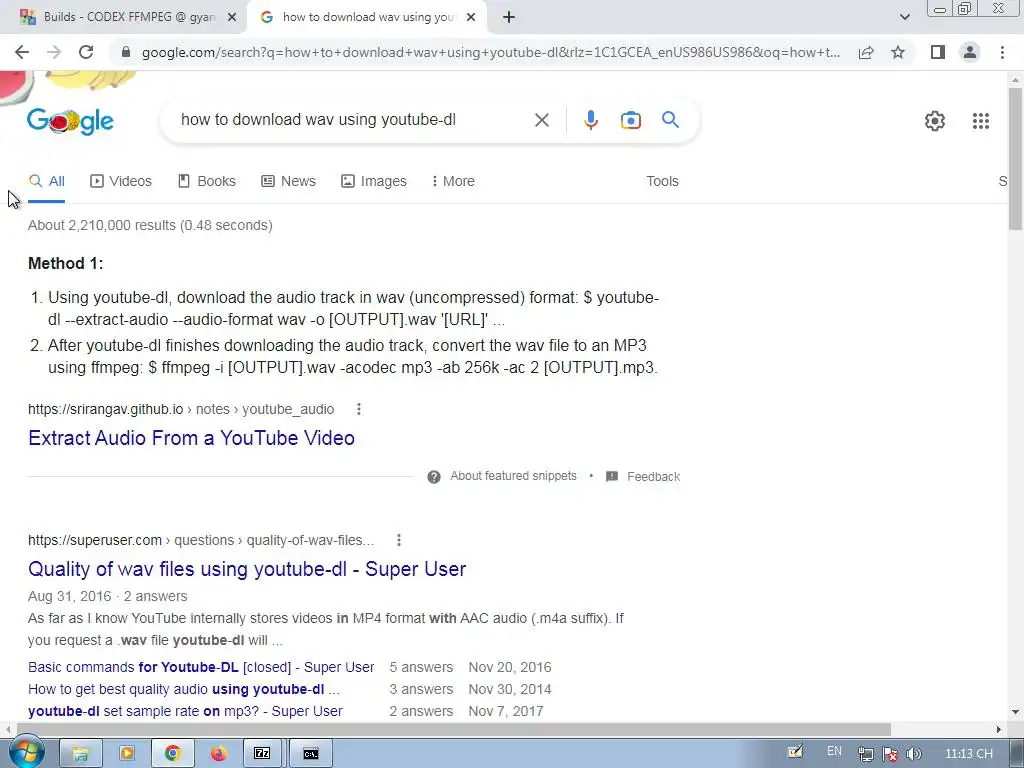1024x768 pixels.
Task: Open youtube-dl set sample rate link
Action: point(185,711)
